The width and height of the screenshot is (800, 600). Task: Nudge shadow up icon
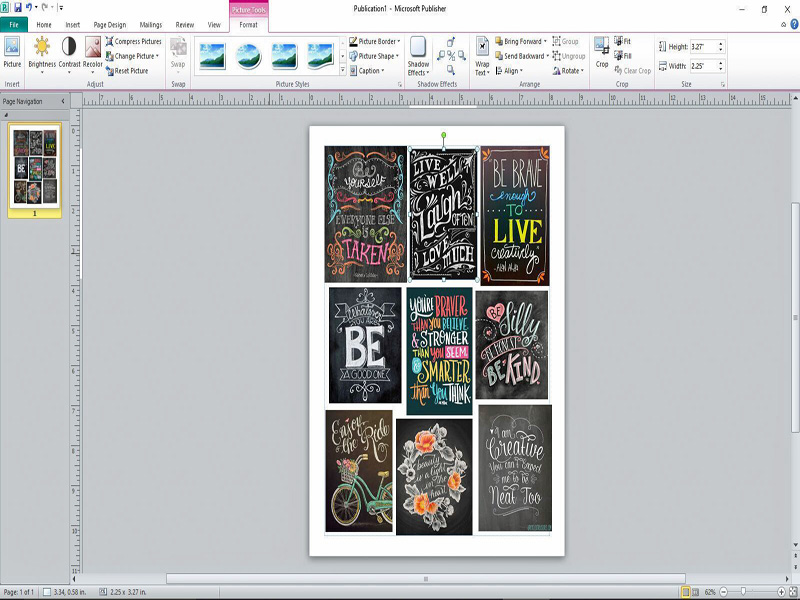451,42
